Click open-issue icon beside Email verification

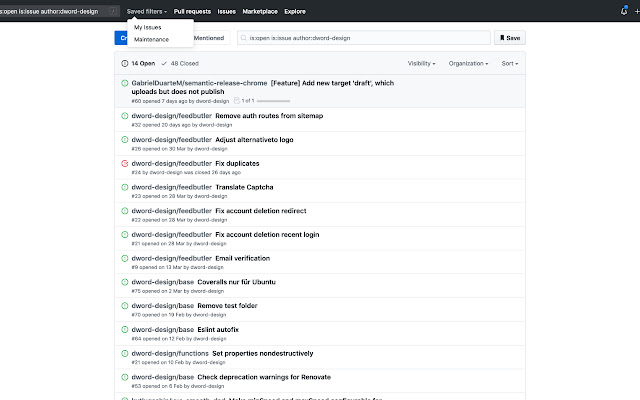coord(125,257)
